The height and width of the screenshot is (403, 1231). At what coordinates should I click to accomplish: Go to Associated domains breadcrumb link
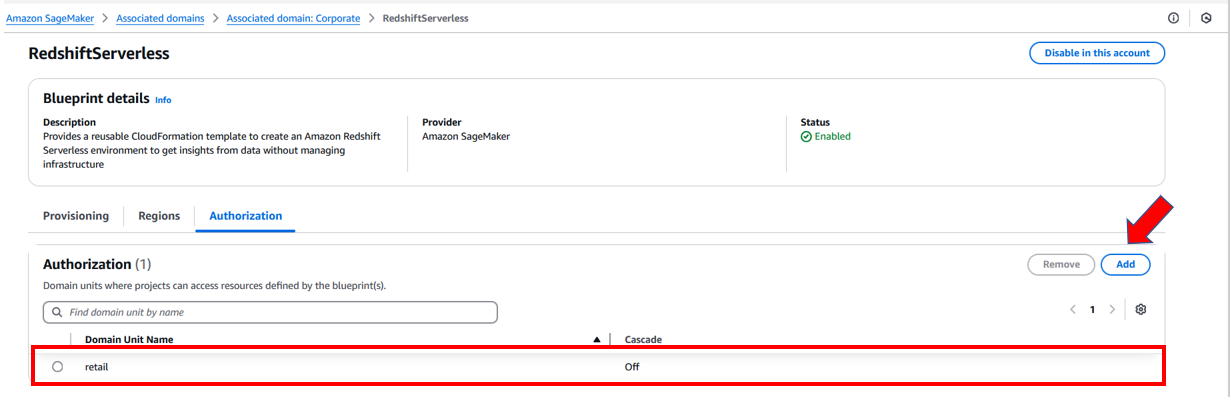tap(160, 18)
